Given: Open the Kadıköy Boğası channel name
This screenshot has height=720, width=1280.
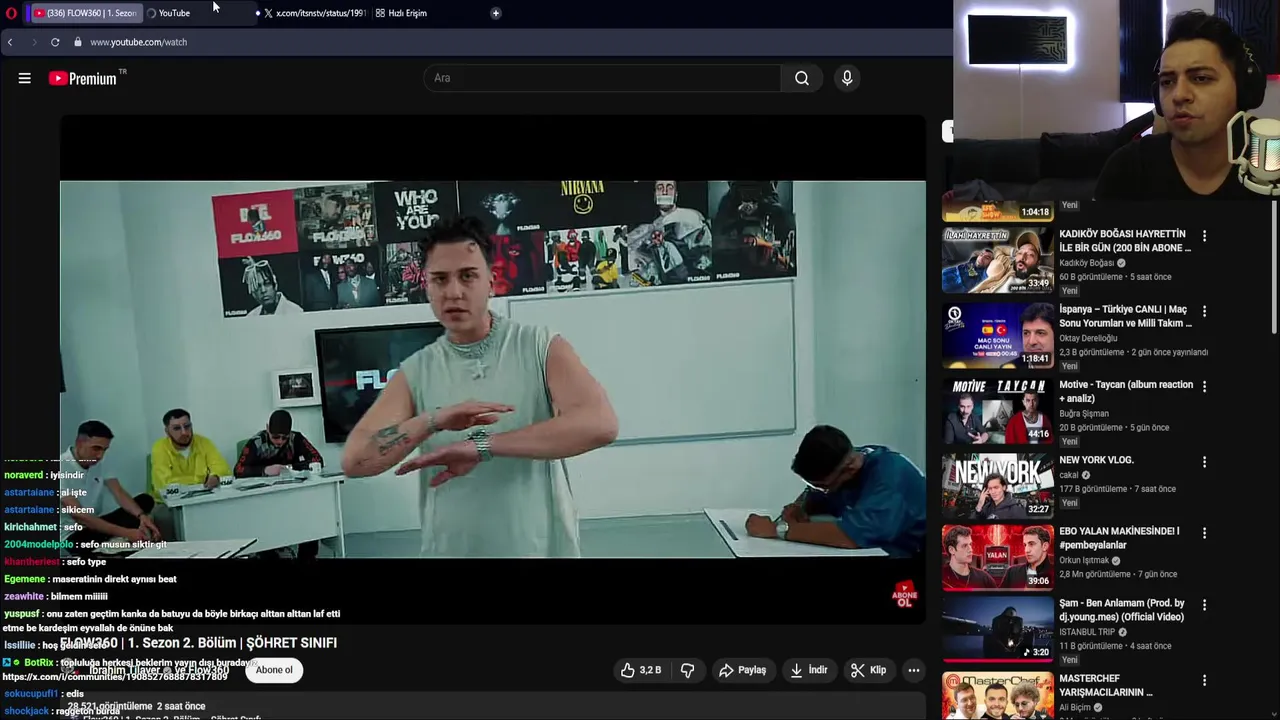Looking at the screenshot, I should [1086, 263].
